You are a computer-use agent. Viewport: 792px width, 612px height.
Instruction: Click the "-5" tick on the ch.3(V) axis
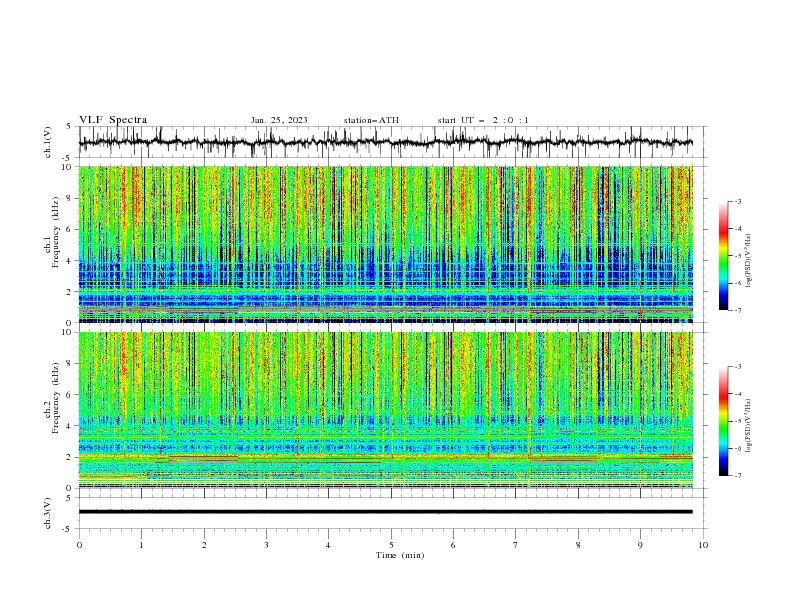coord(67,529)
